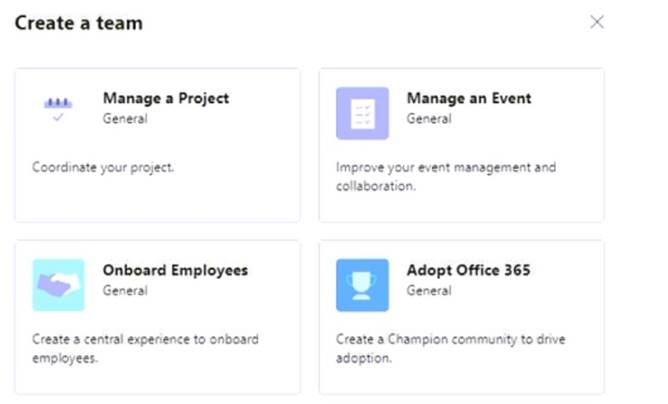Viewport: 668px width, 404px height.
Task: Select the Manage a Project title
Action: (165, 98)
